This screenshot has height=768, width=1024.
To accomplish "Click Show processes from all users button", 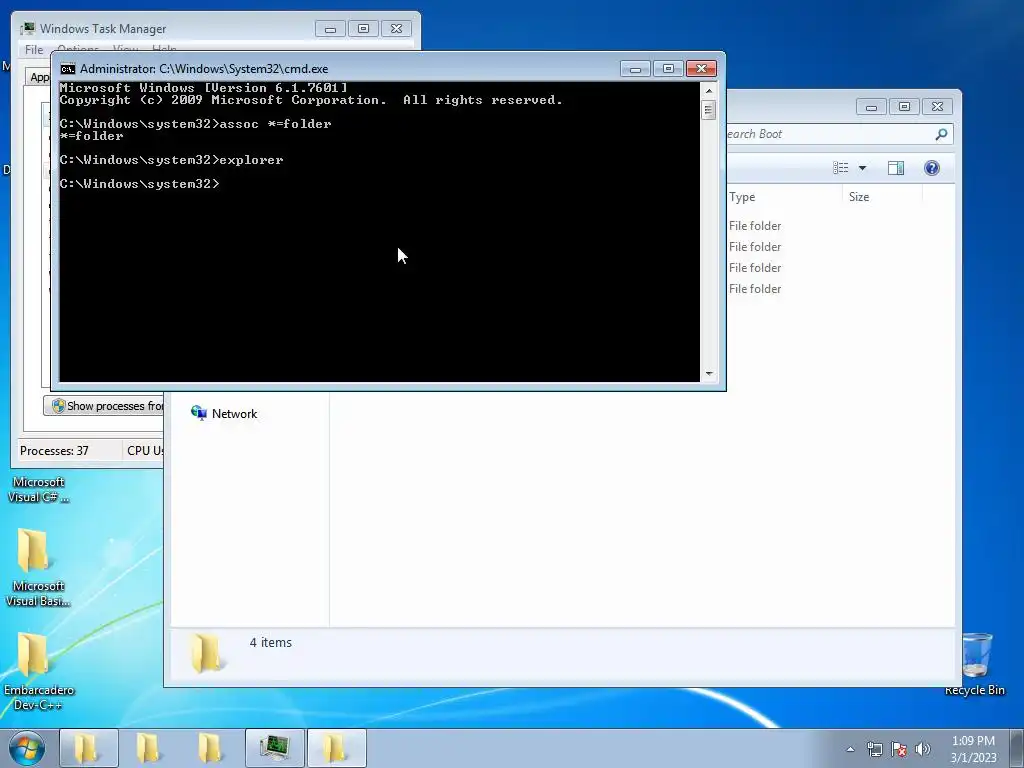I will 104,406.
